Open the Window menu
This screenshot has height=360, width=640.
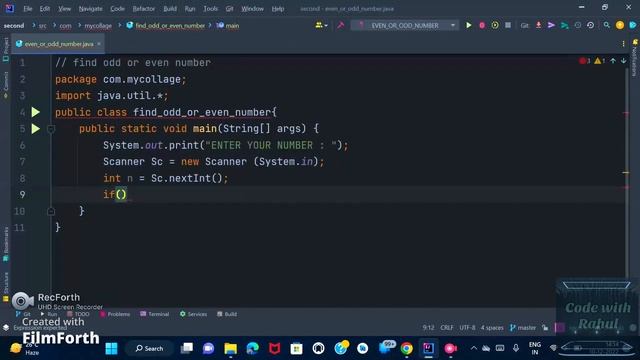point(252,9)
